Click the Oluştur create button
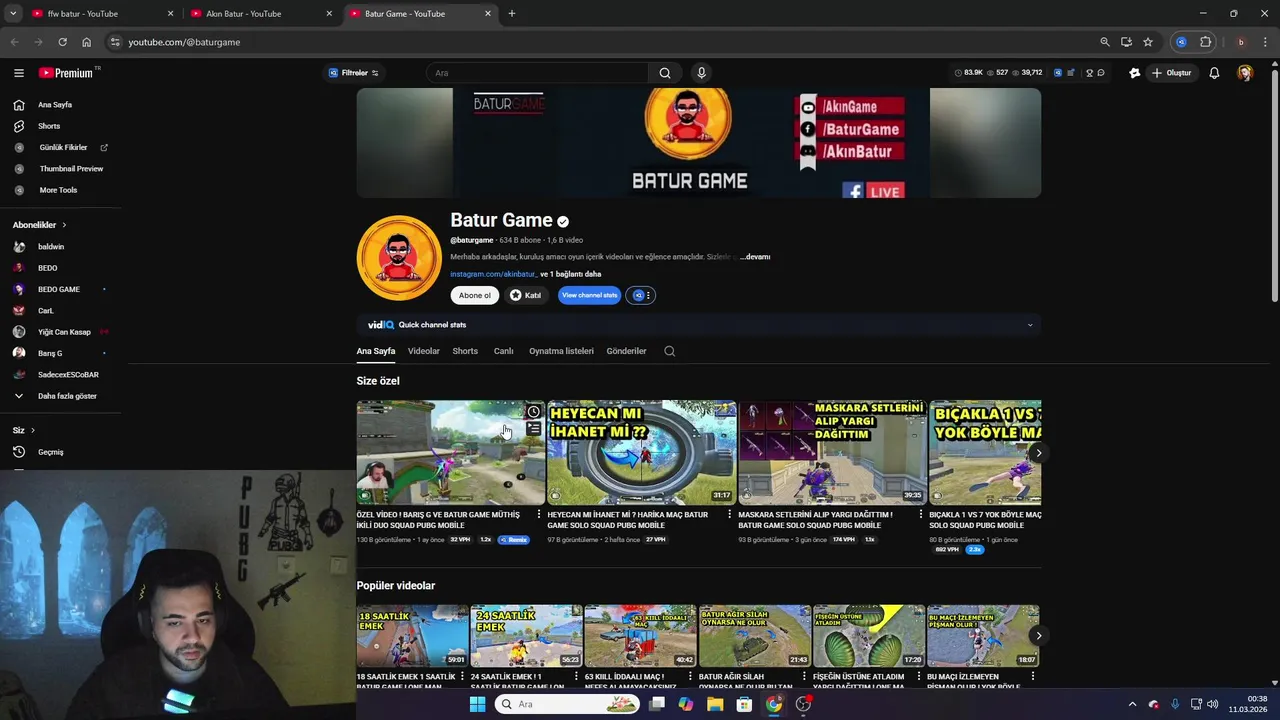 [x=1171, y=73]
